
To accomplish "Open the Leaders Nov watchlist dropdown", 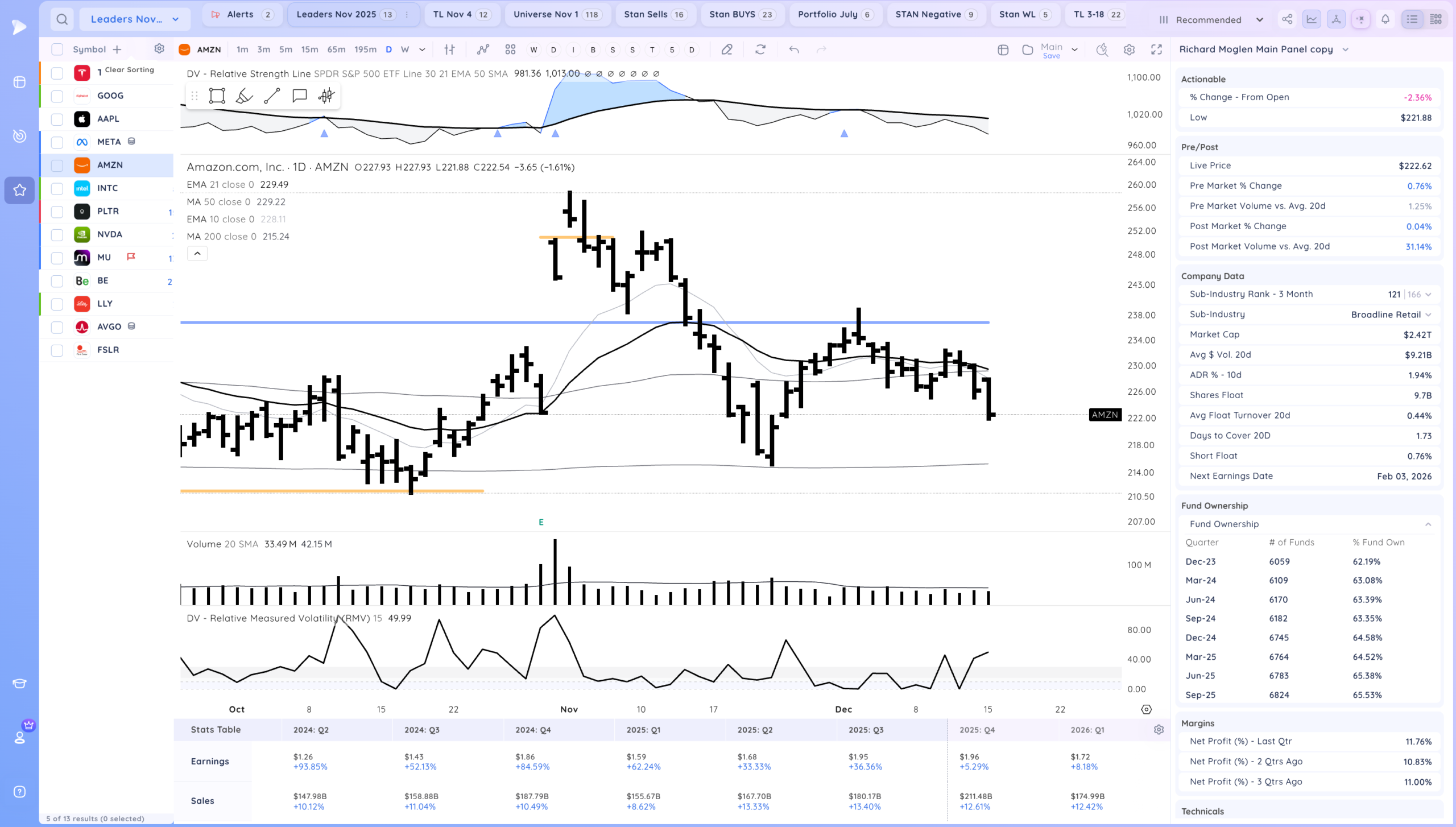I will click(135, 19).
